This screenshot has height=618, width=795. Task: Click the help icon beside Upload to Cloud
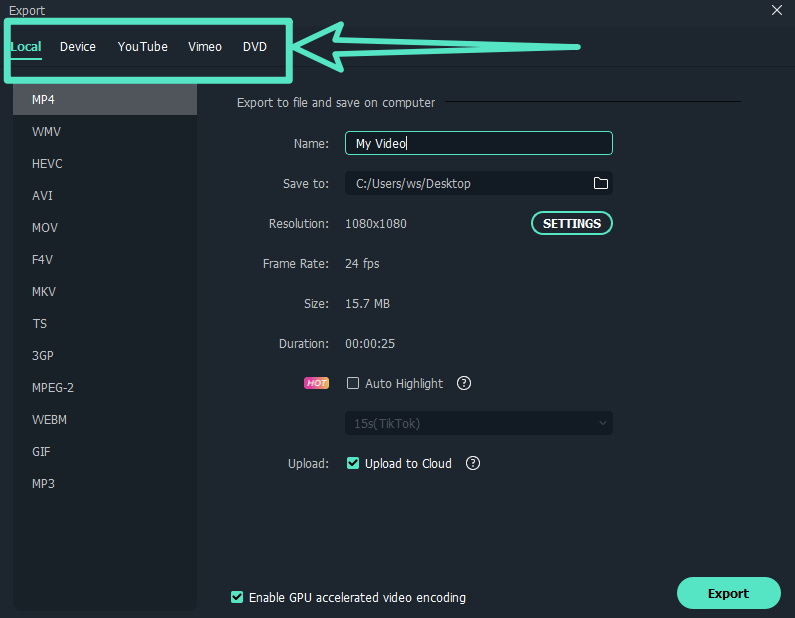click(473, 463)
